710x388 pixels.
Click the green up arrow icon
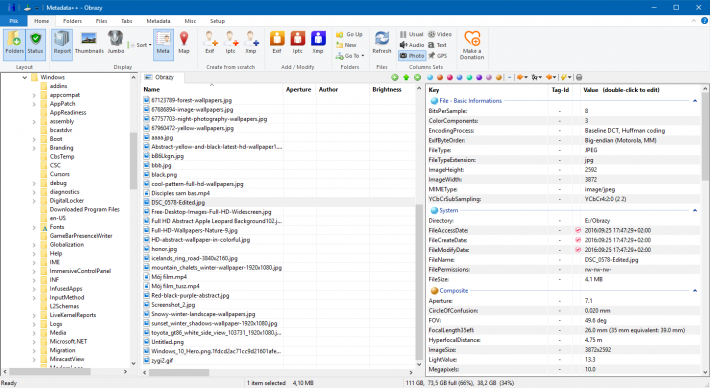(x=406, y=77)
